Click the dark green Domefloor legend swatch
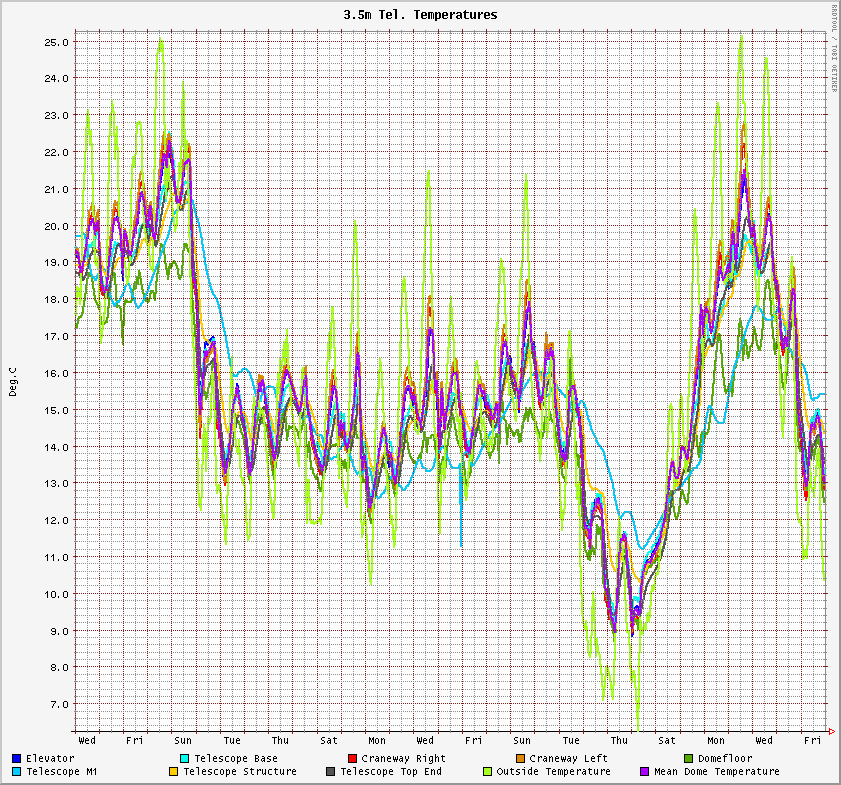 (688, 759)
